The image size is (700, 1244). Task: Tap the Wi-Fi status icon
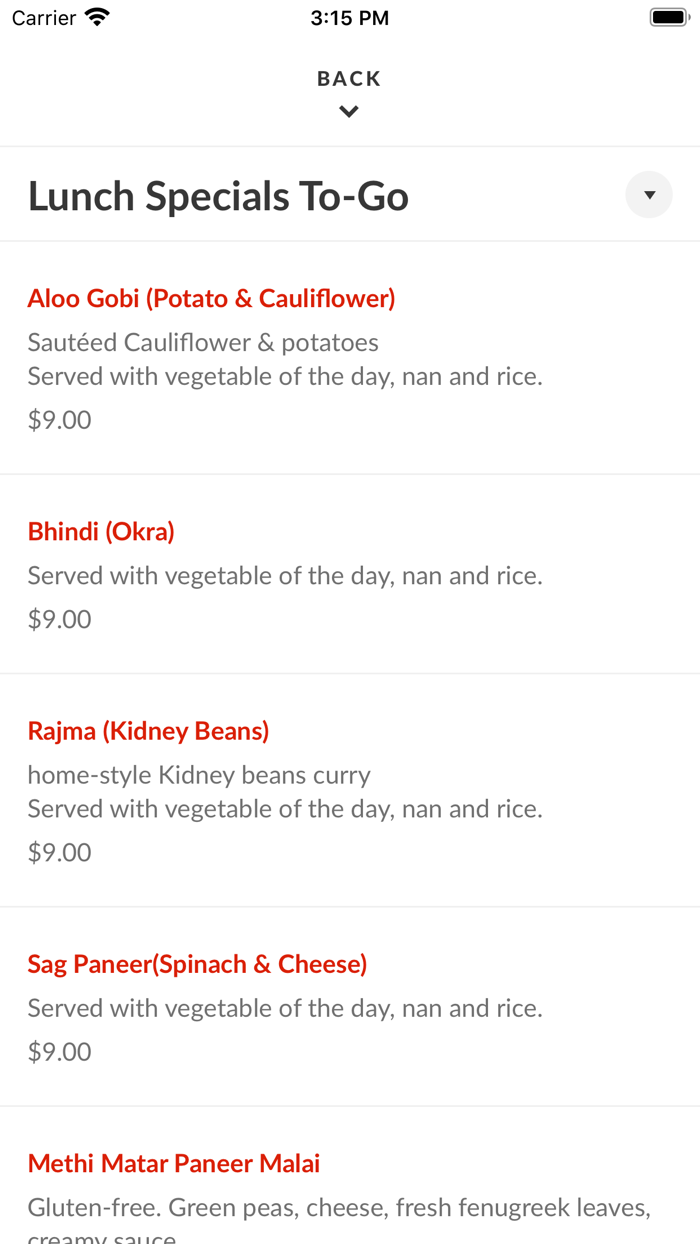(x=97, y=18)
